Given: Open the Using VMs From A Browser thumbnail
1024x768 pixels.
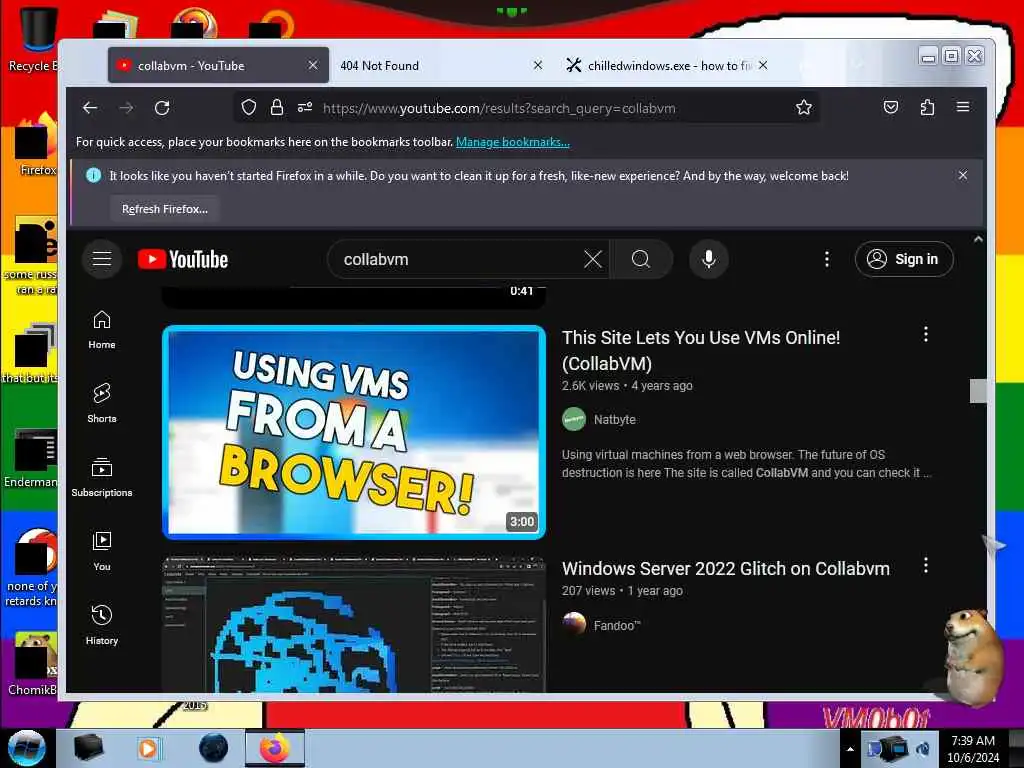Looking at the screenshot, I should pos(354,432).
